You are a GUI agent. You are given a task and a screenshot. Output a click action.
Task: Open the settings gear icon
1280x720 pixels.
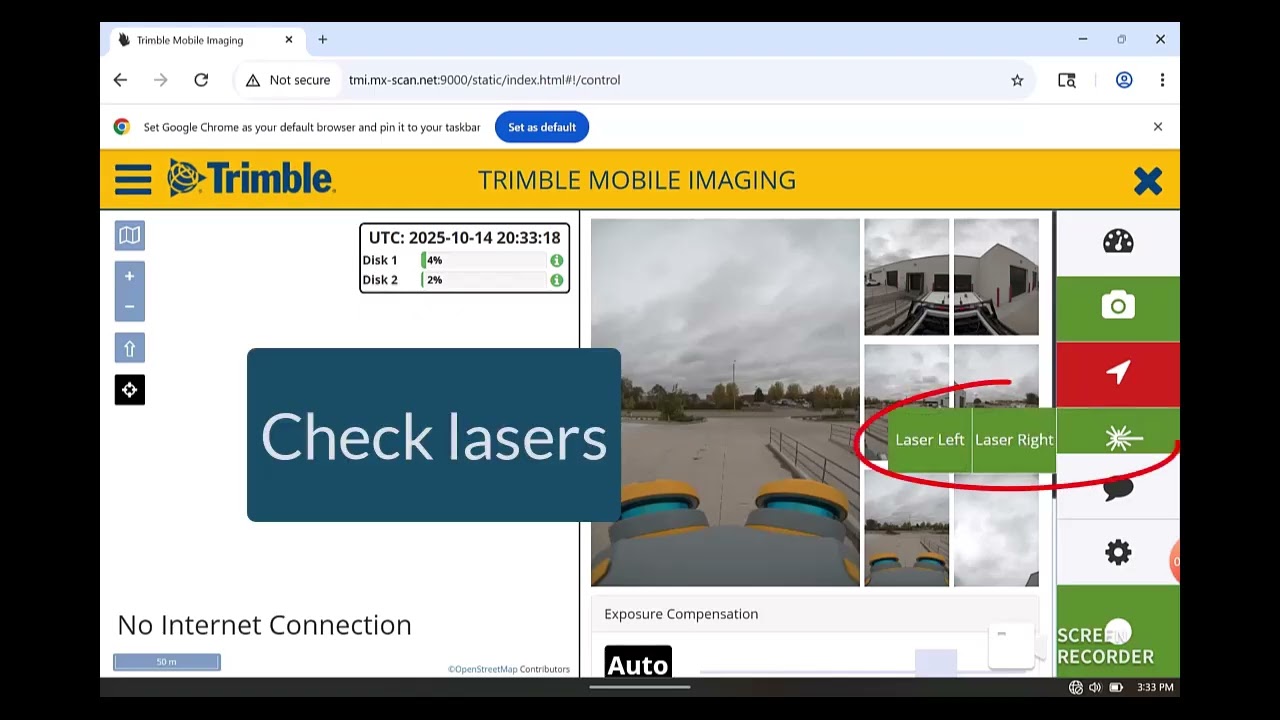(x=1118, y=553)
